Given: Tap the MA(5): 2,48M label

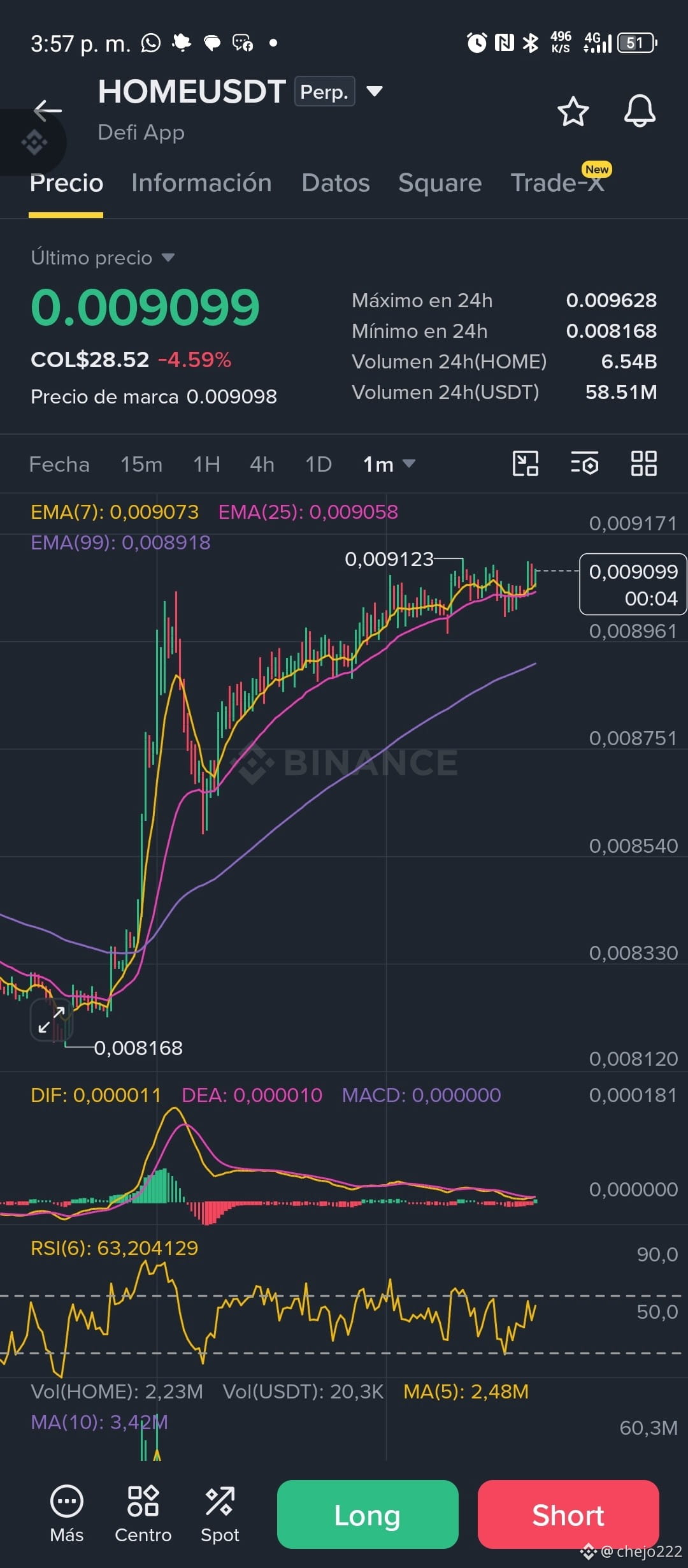Looking at the screenshot, I should (x=466, y=1391).
